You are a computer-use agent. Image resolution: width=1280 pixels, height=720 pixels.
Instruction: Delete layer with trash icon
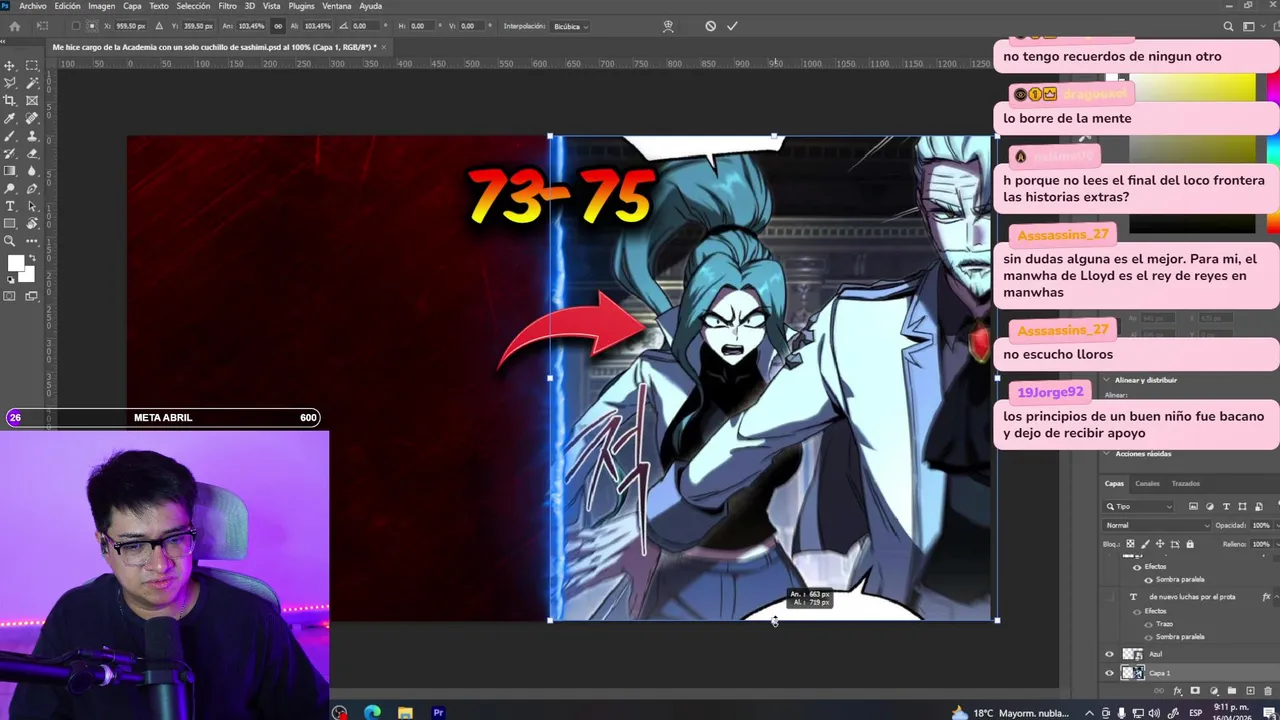[1267, 691]
